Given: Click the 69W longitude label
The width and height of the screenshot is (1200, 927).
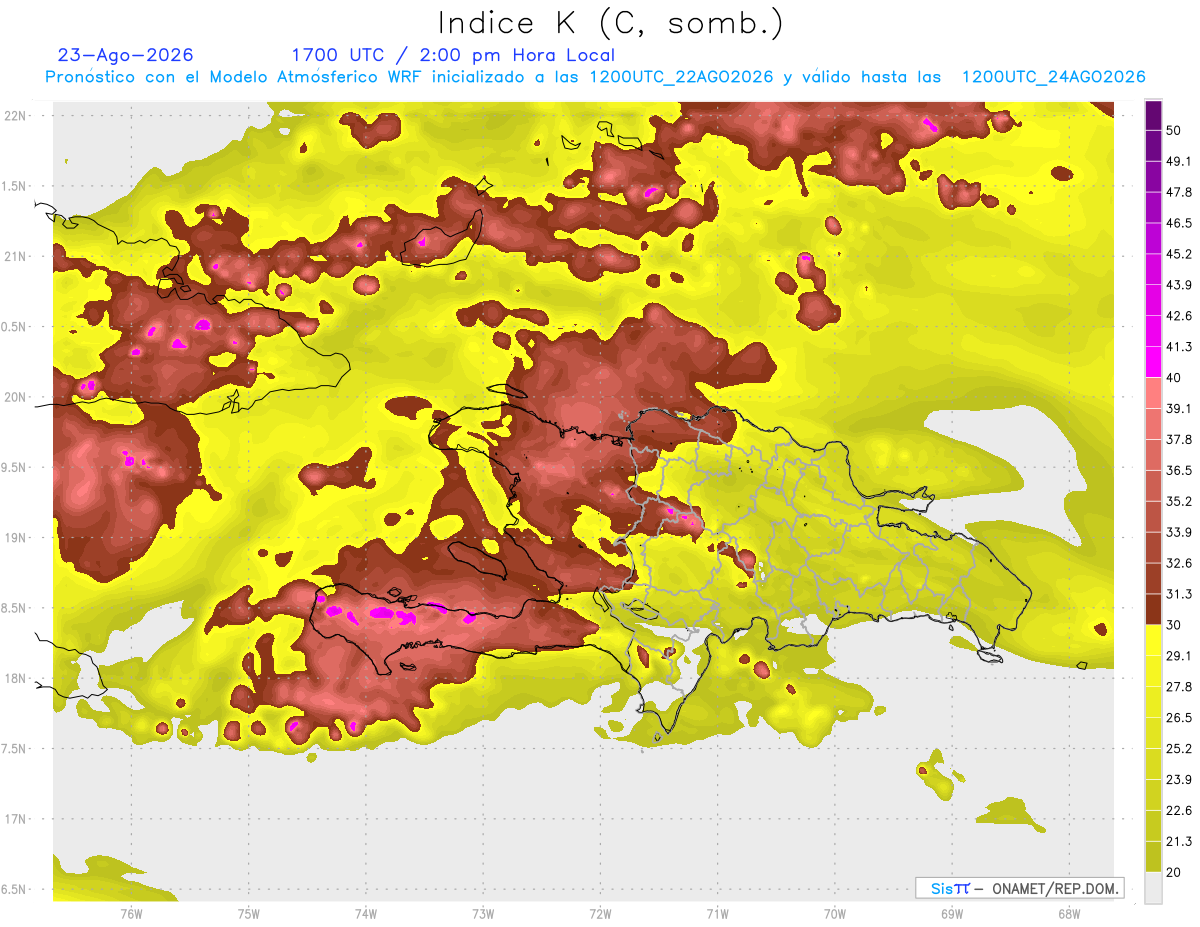Looking at the screenshot, I should pos(951,914).
